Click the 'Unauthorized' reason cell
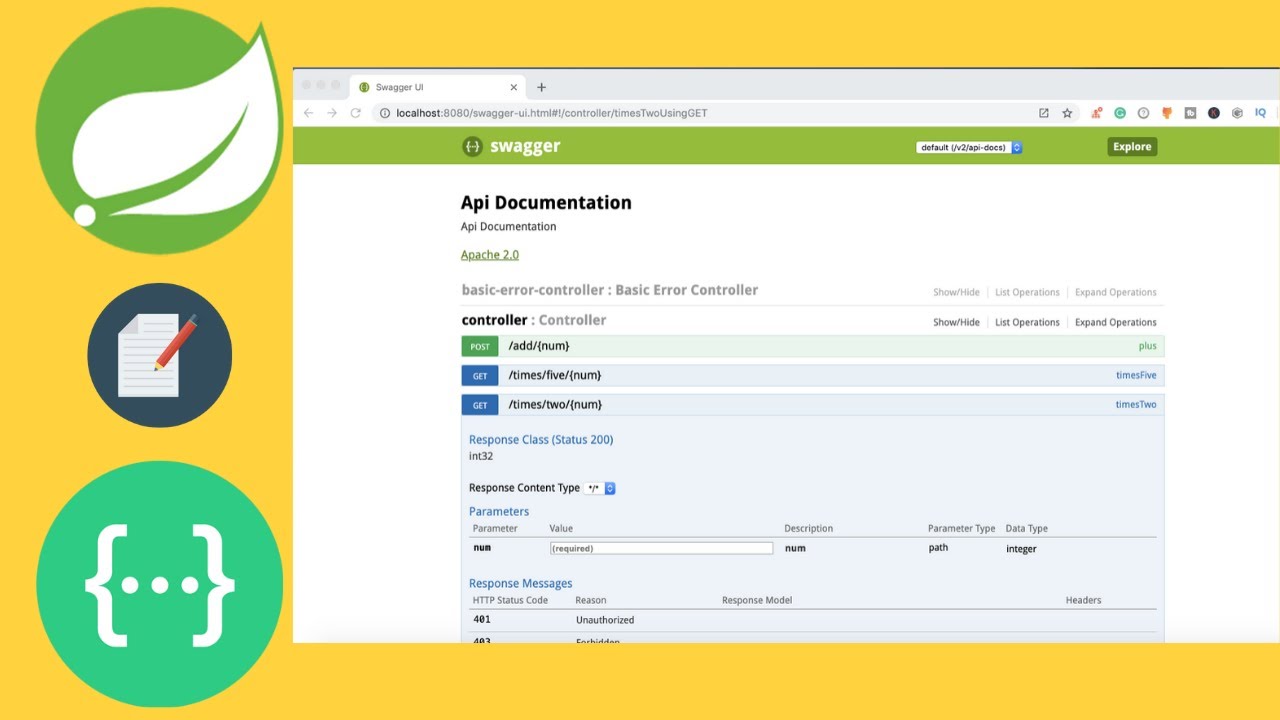 pyautogui.click(x=605, y=620)
